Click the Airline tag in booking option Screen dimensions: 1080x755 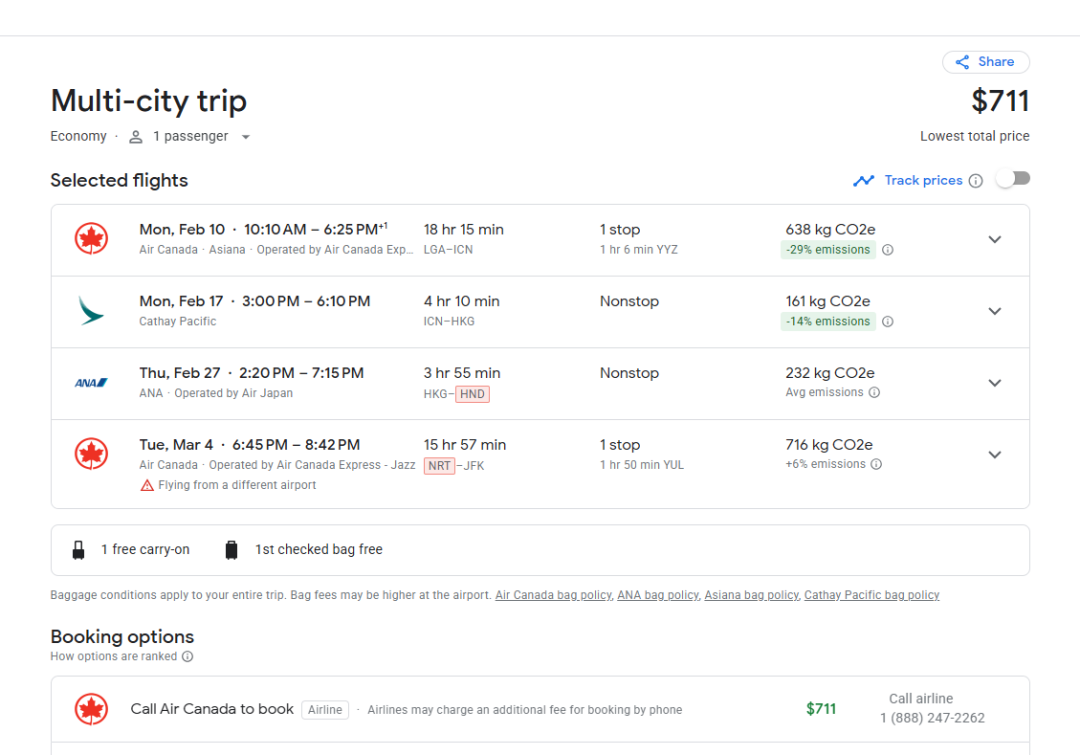[325, 710]
